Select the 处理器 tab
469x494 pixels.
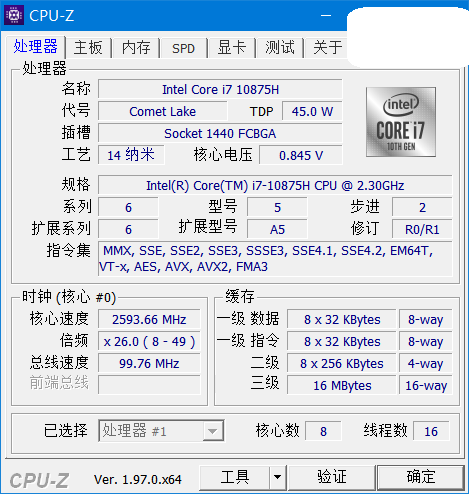coord(35,46)
